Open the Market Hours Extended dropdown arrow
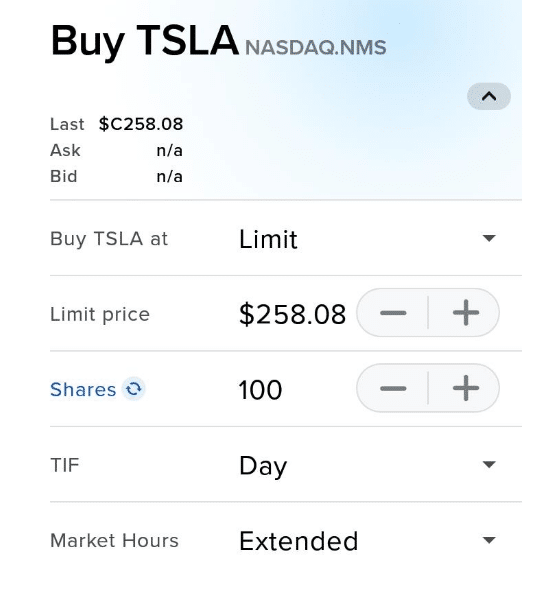Viewport: 533px width, 589px height. (489, 540)
